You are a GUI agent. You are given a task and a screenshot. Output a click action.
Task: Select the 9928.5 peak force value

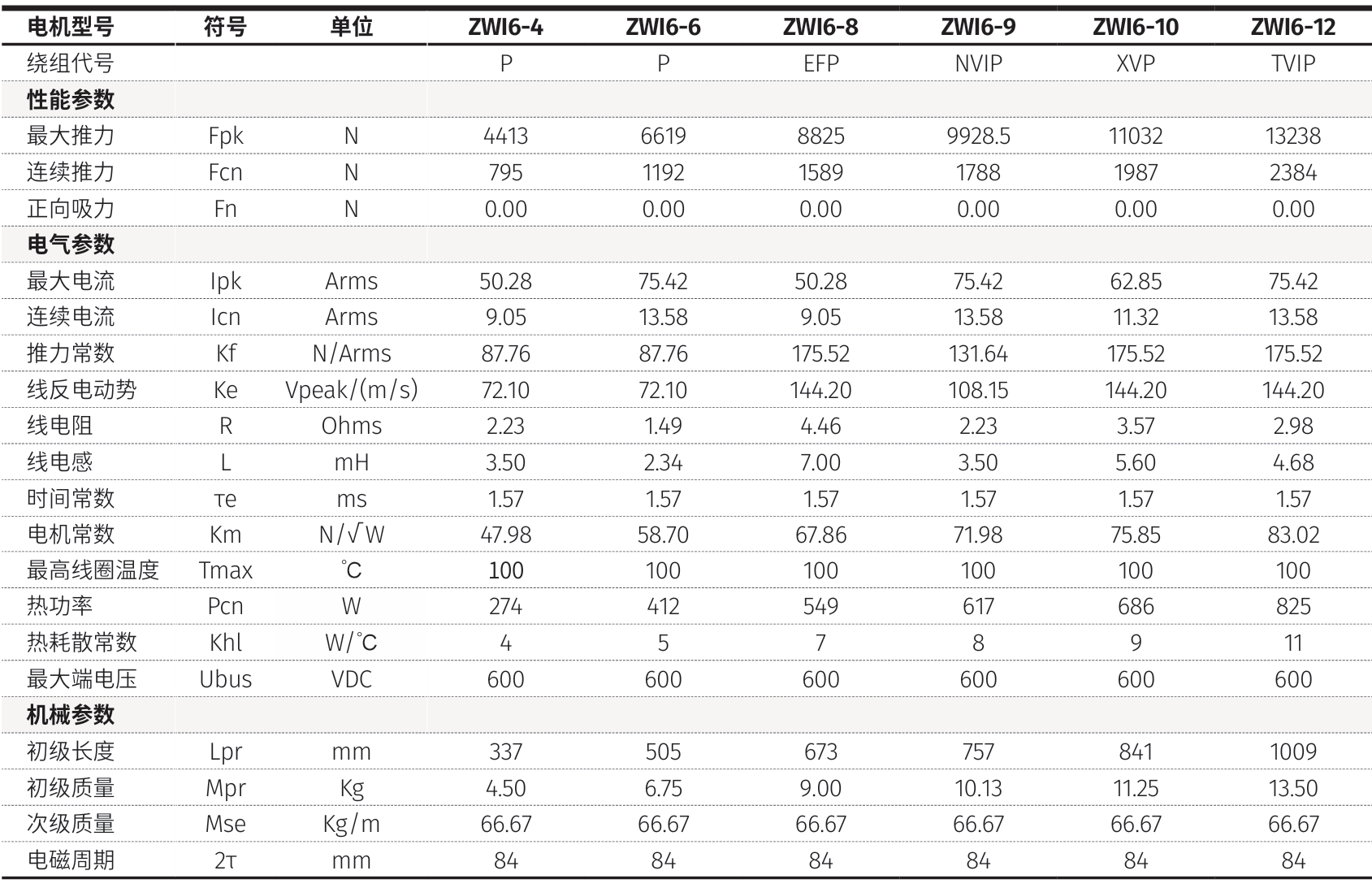click(x=978, y=136)
